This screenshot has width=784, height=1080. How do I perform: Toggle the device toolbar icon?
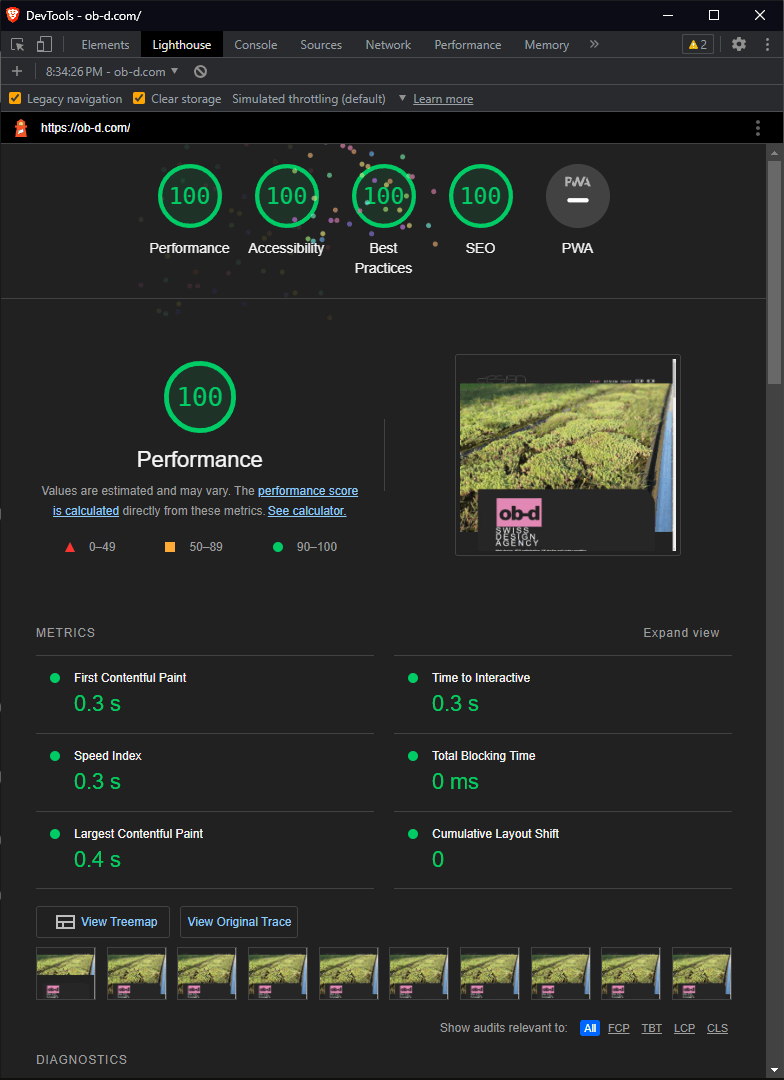coord(44,45)
